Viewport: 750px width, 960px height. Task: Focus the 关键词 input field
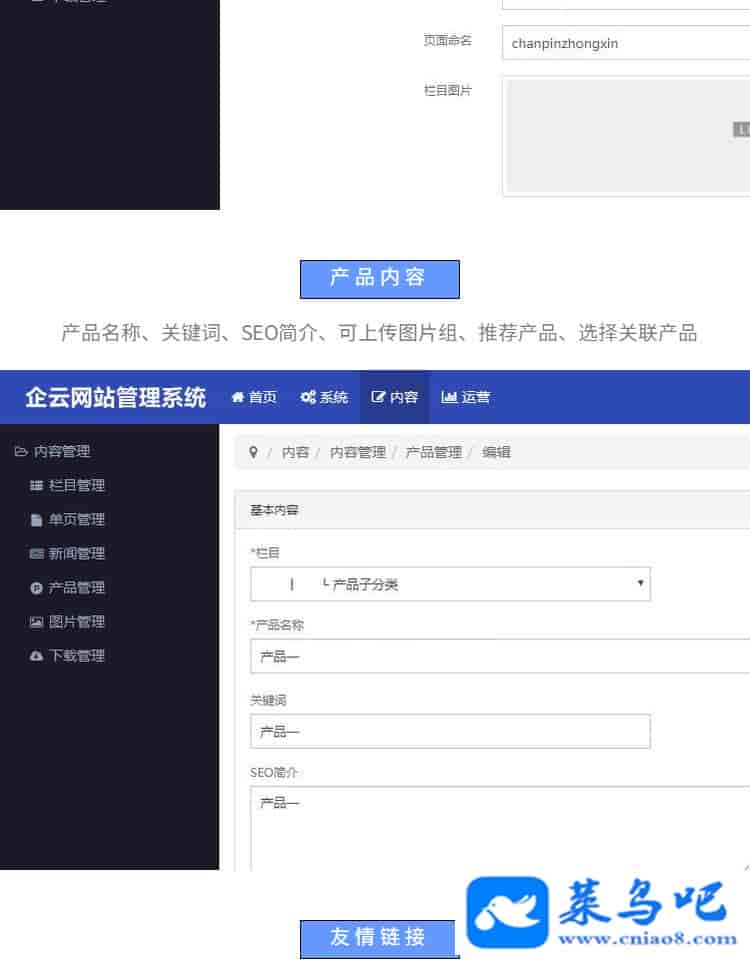tap(450, 731)
